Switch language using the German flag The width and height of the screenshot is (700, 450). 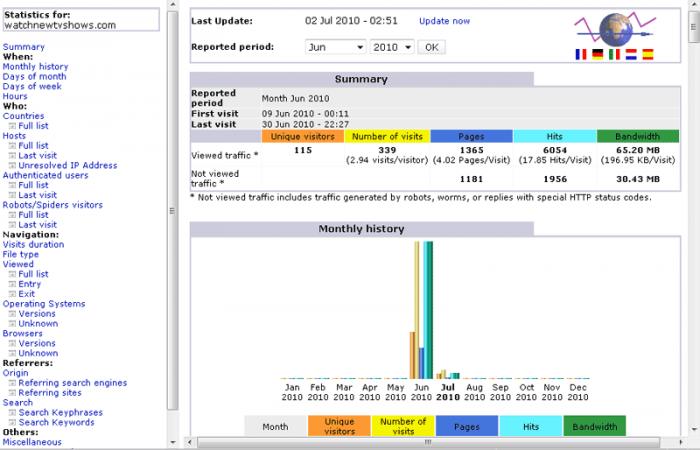click(x=597, y=55)
